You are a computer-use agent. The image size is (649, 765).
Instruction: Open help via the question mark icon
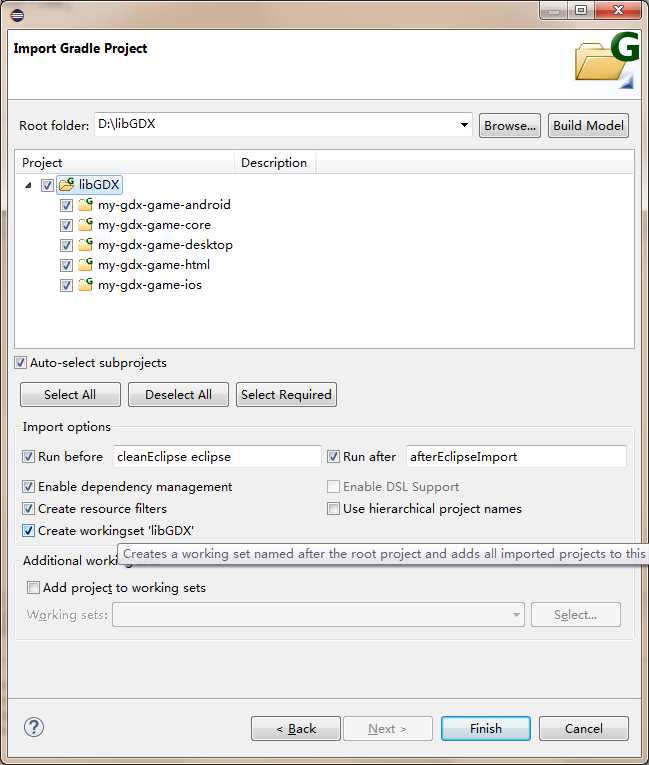click(34, 727)
